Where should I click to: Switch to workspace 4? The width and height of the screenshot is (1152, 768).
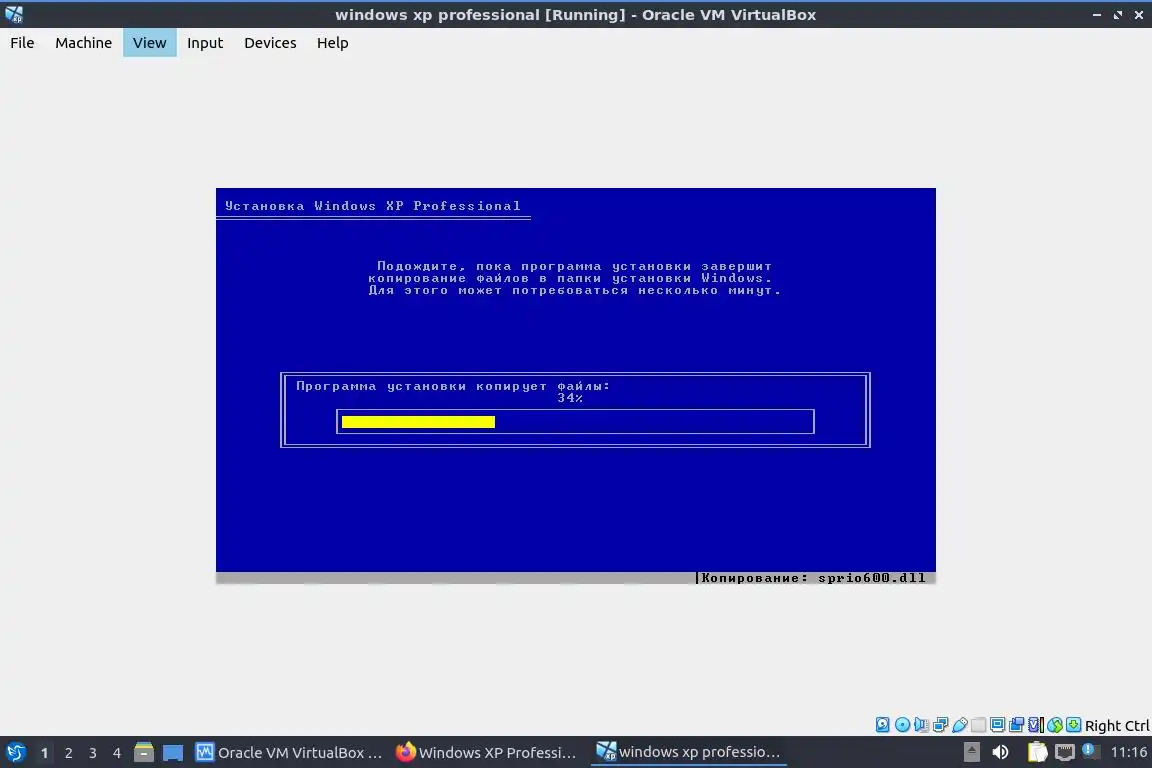pos(117,753)
